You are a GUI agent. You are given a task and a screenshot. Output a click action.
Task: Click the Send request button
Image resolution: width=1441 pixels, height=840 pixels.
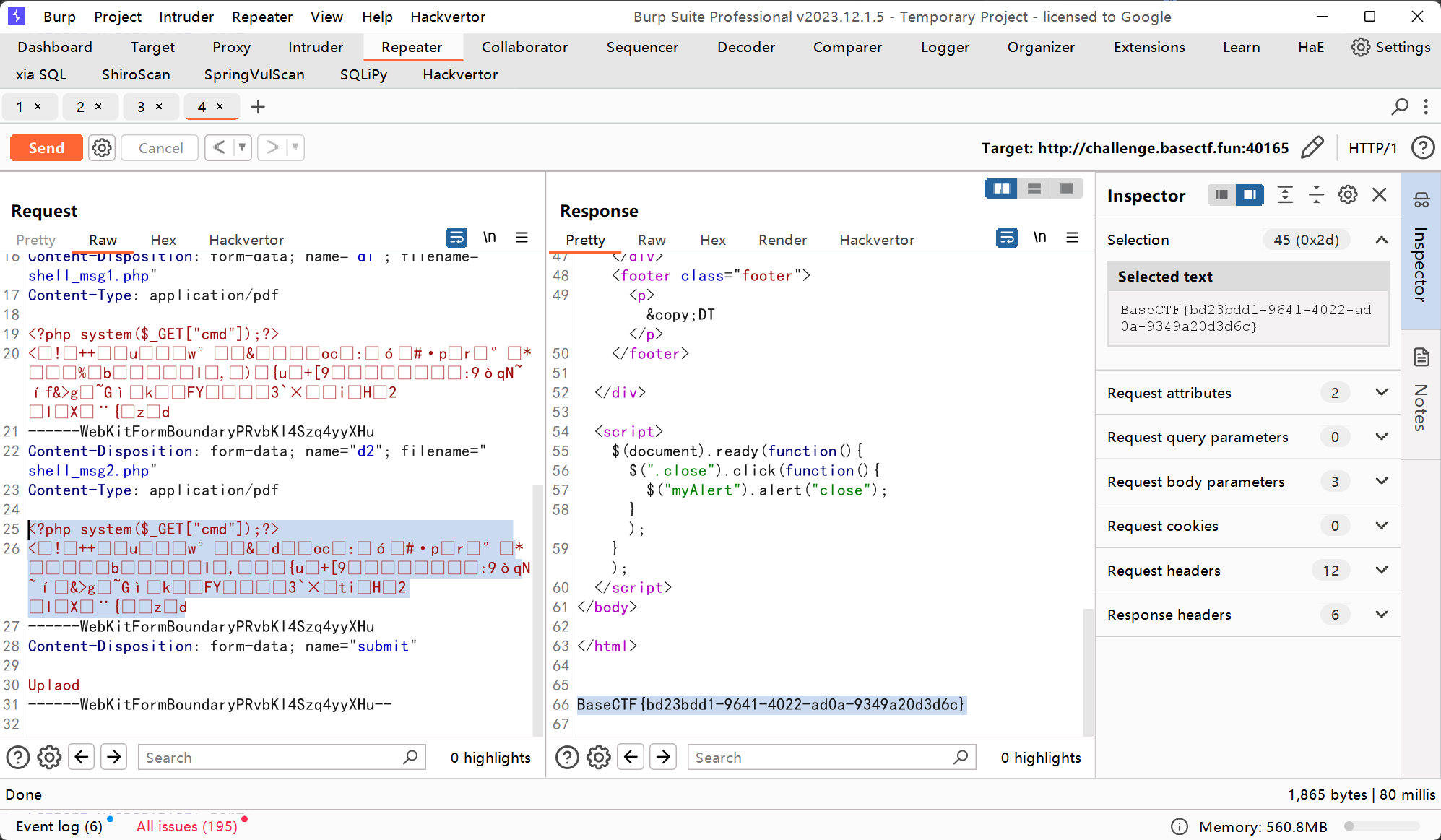click(46, 148)
